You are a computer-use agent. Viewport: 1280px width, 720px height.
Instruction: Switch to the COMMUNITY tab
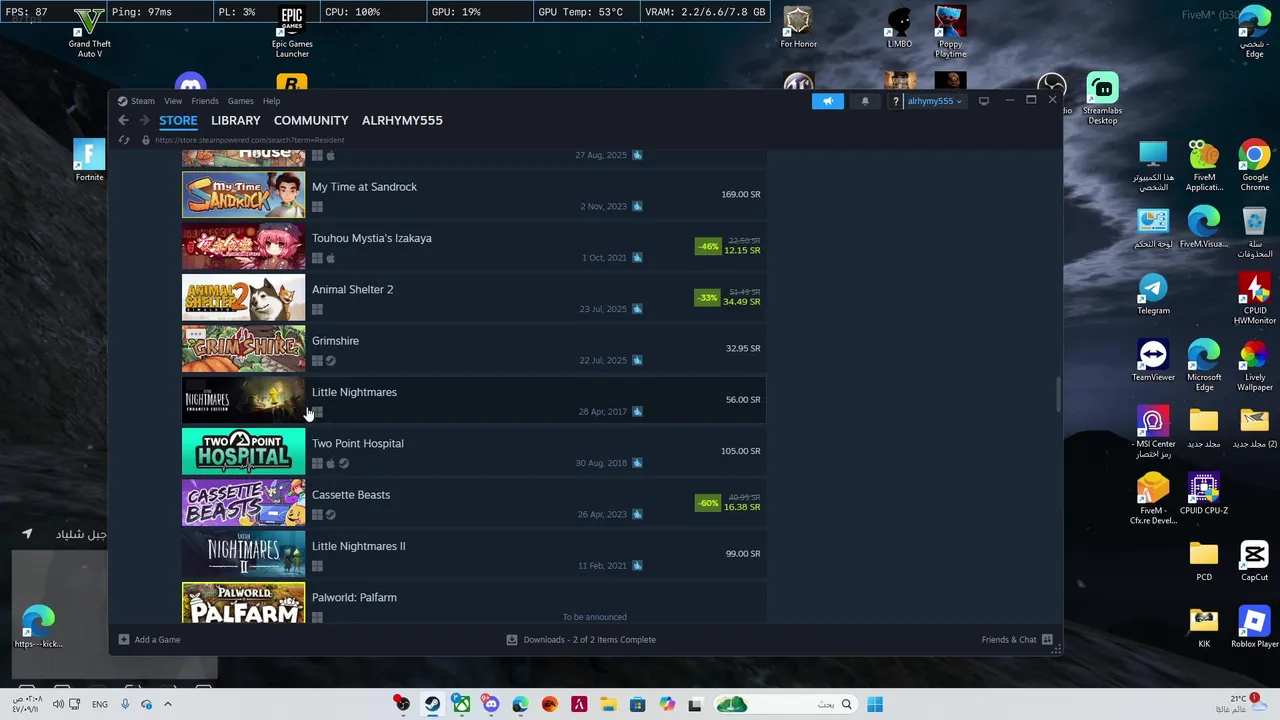point(311,120)
